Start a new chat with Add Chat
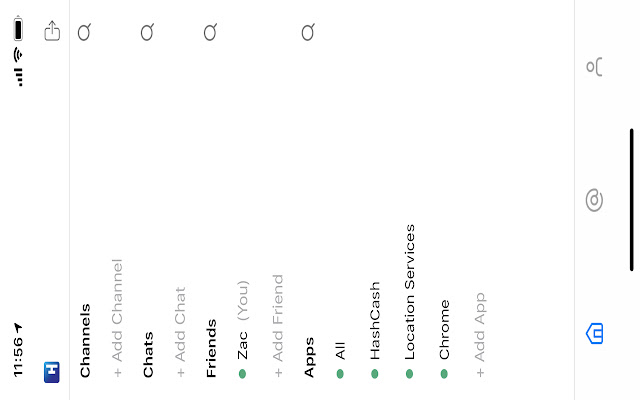The width and height of the screenshot is (640, 400). 180,331
